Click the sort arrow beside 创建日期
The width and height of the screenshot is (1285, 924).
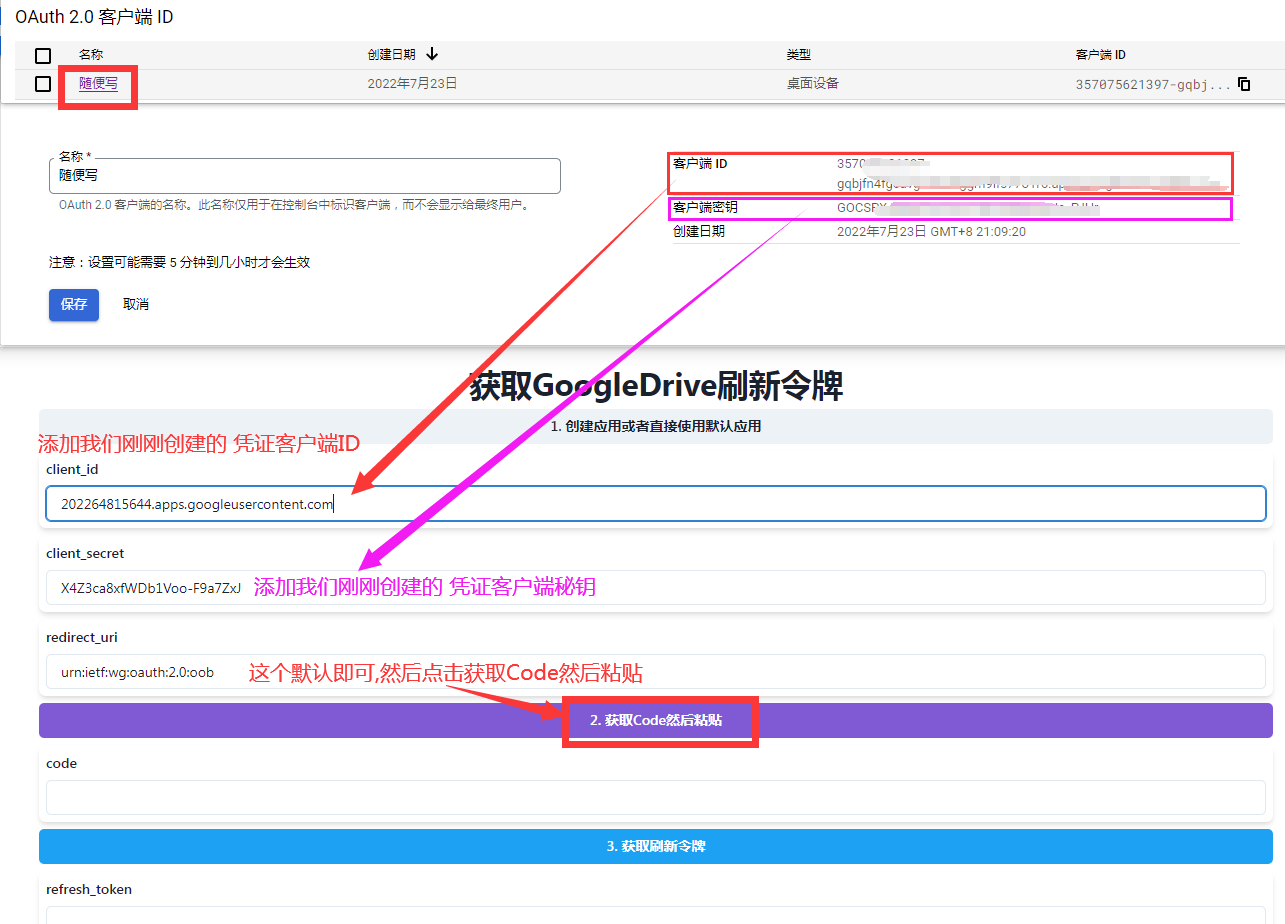tap(432, 54)
